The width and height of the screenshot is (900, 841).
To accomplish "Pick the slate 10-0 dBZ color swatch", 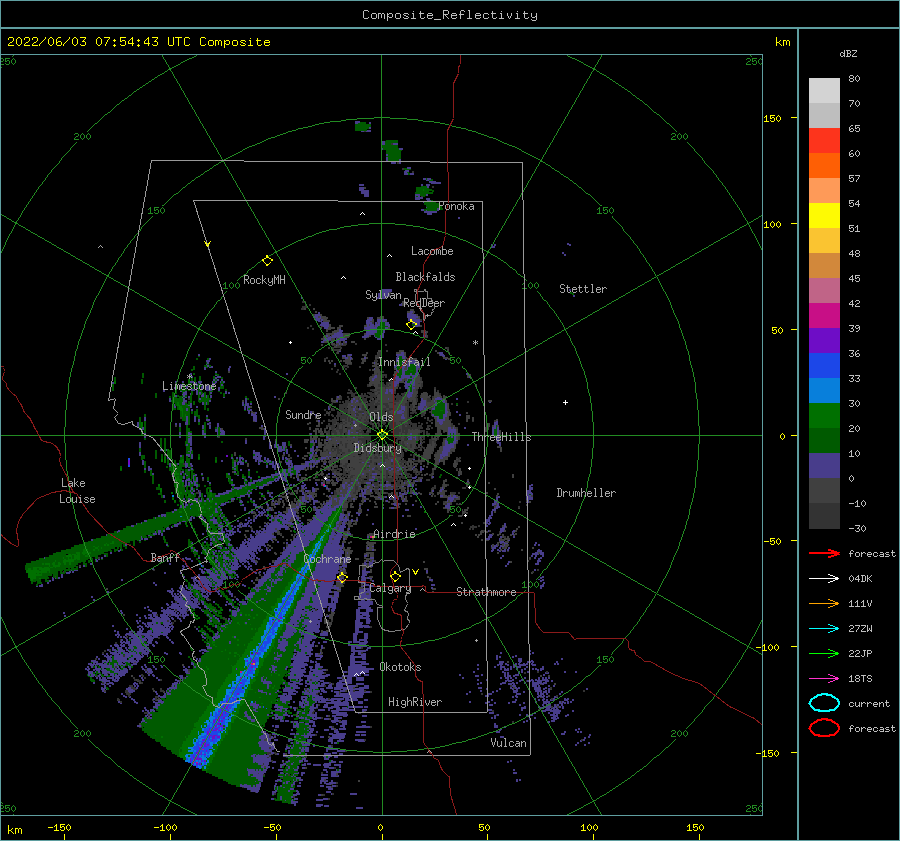I will [x=824, y=466].
